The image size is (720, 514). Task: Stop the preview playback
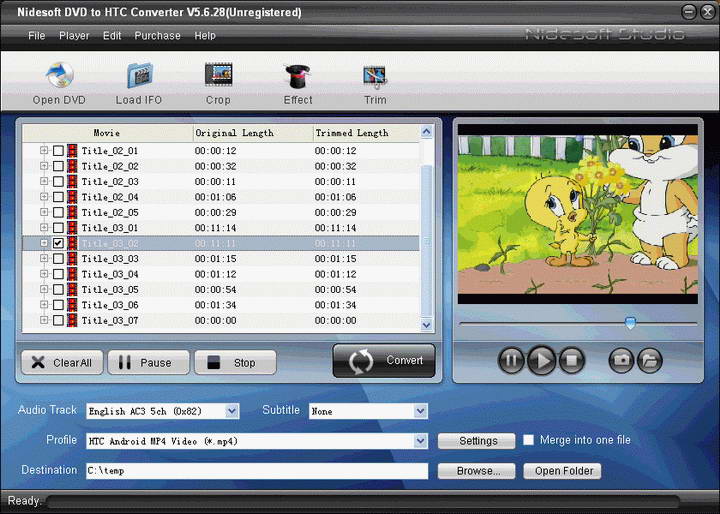[x=572, y=360]
